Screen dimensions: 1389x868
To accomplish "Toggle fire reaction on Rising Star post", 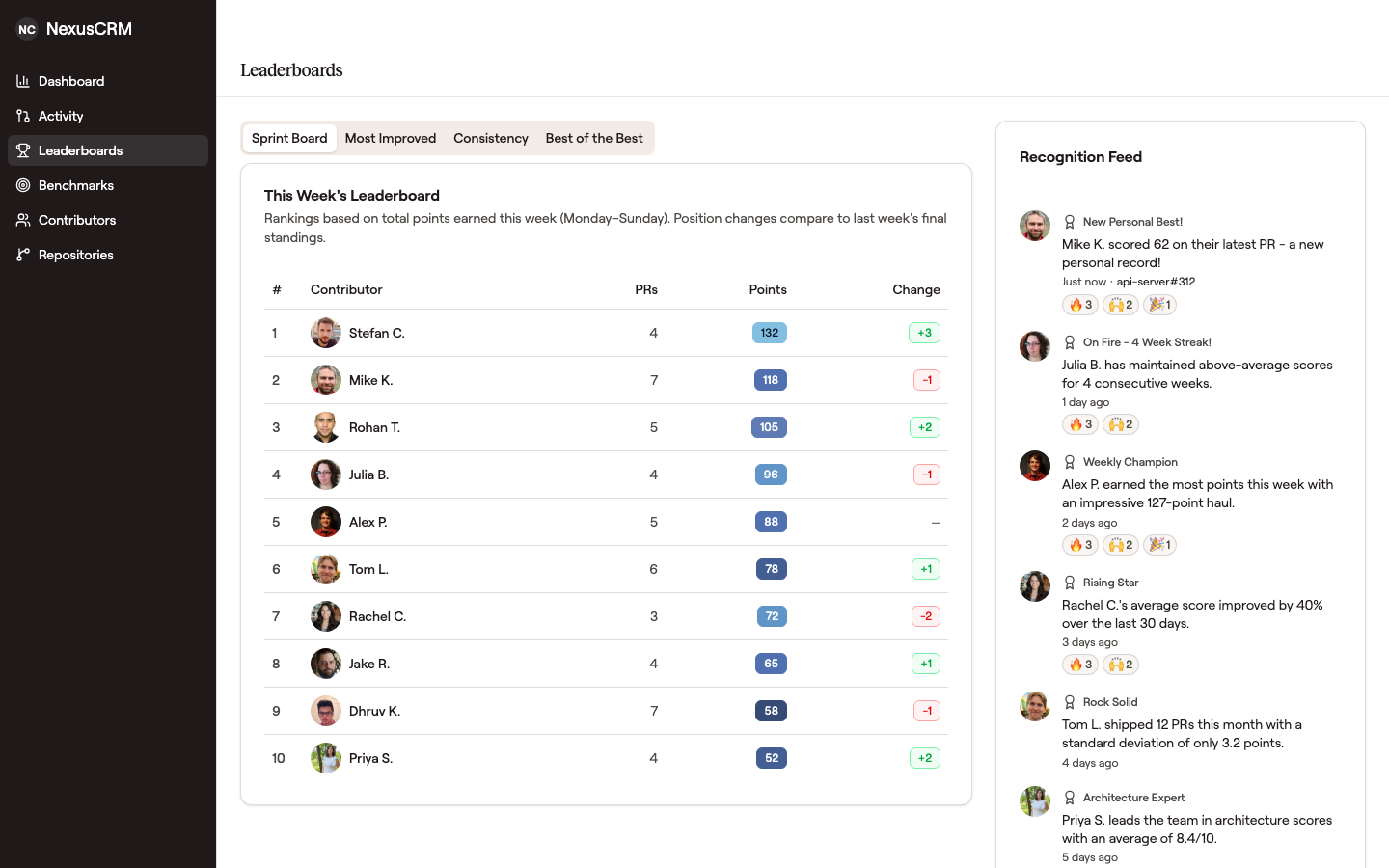I will (x=1080, y=665).
